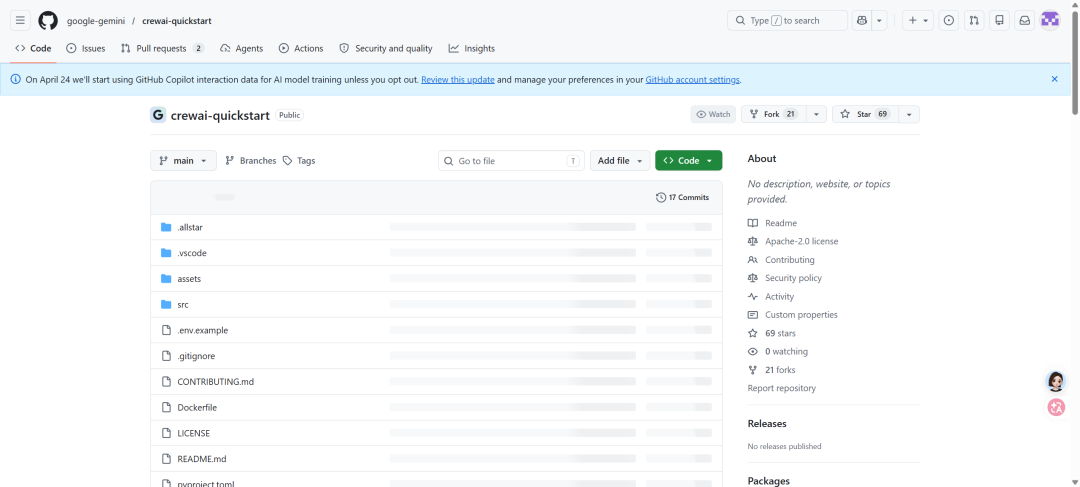Open the Review this update link
The height and width of the screenshot is (487, 1080).
click(458, 80)
